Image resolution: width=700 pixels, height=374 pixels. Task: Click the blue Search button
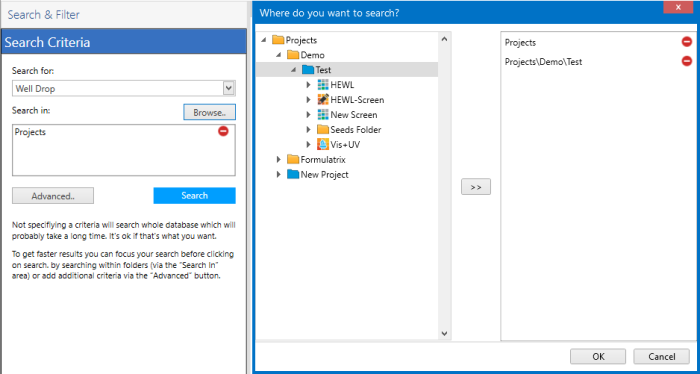tap(195, 195)
